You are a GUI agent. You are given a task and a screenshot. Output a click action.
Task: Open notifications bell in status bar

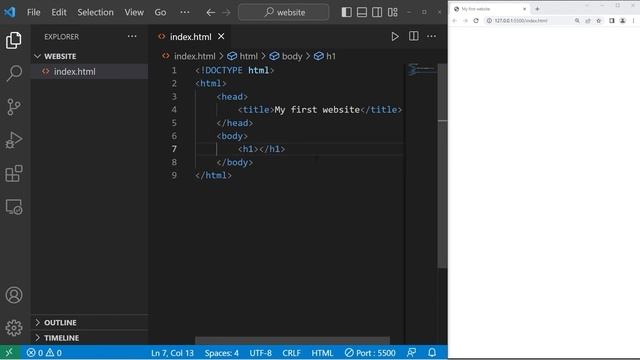[432, 353]
